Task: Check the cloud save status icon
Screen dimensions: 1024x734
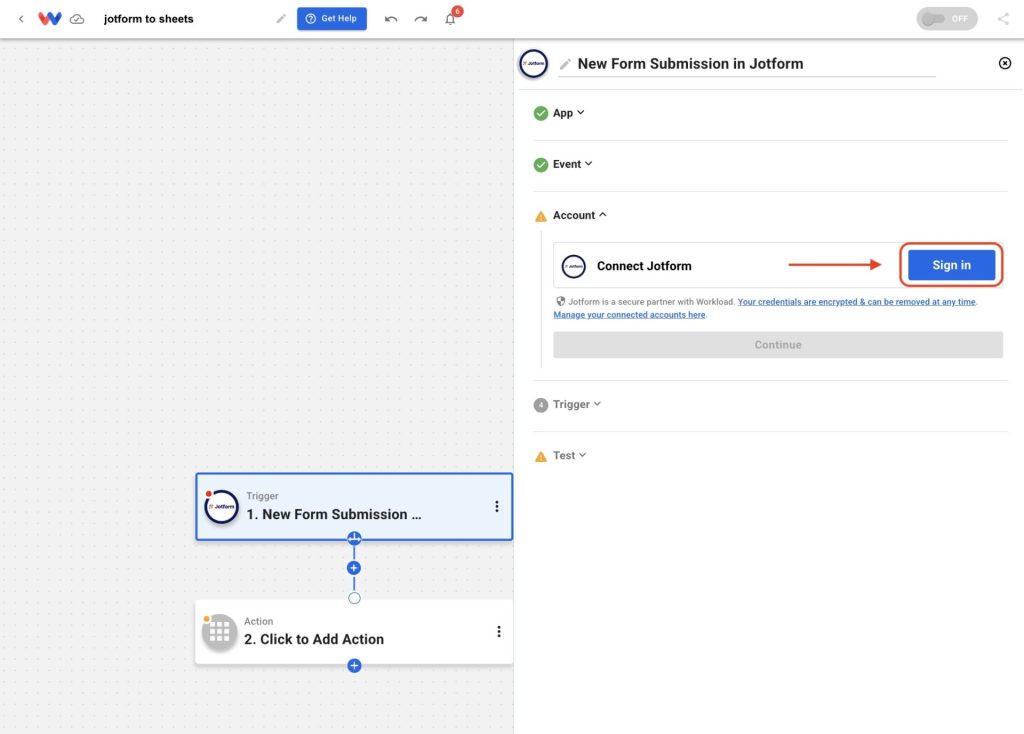Action: click(x=77, y=19)
